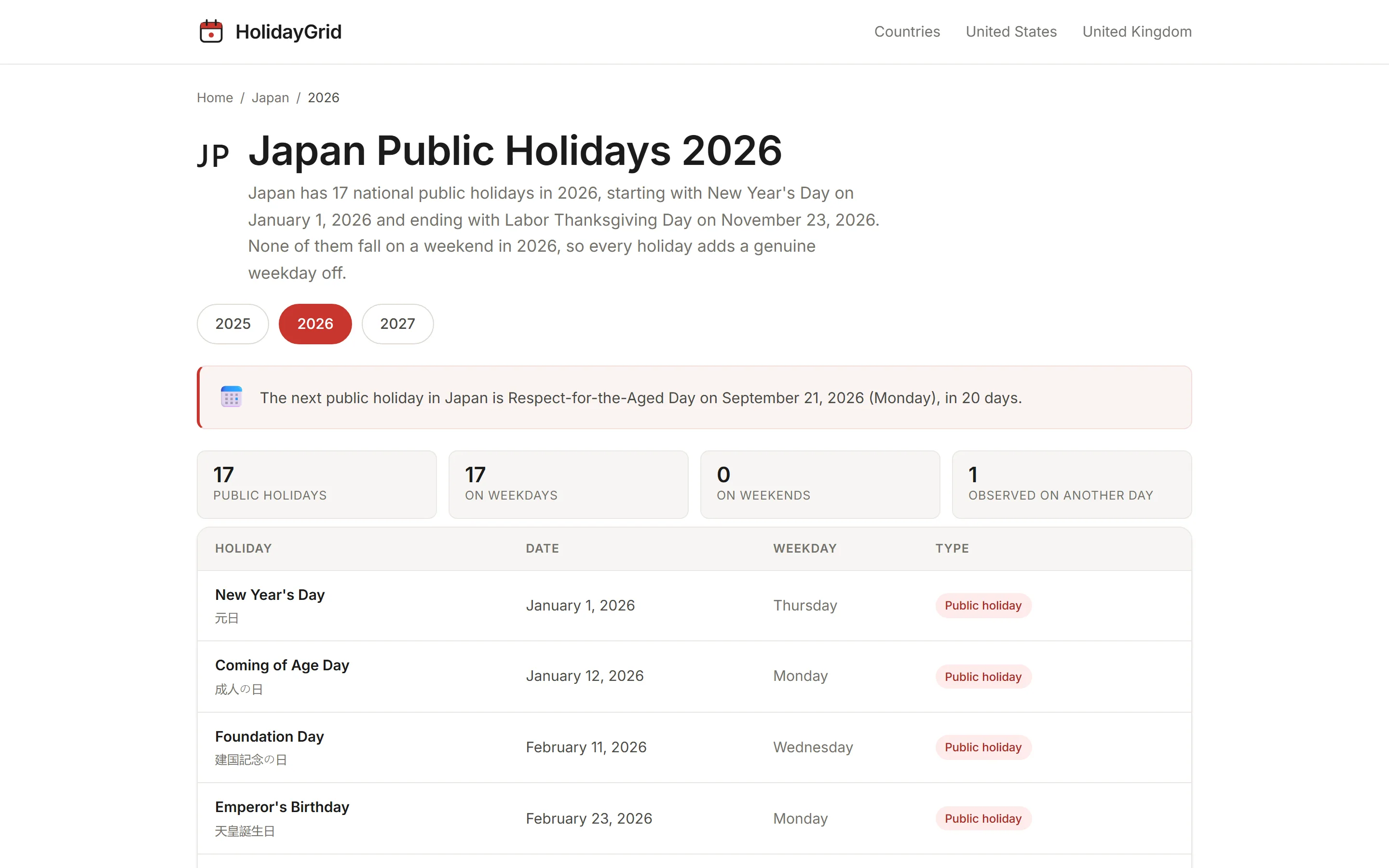Screen dimensions: 1389x868
Task: Click the Japanese name 元日
Action: coord(226,618)
